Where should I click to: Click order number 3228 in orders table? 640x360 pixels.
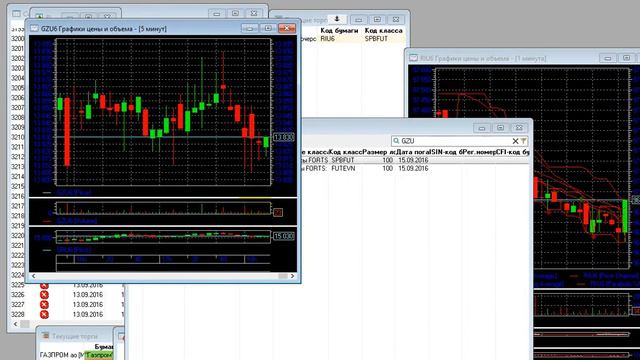coord(18,314)
